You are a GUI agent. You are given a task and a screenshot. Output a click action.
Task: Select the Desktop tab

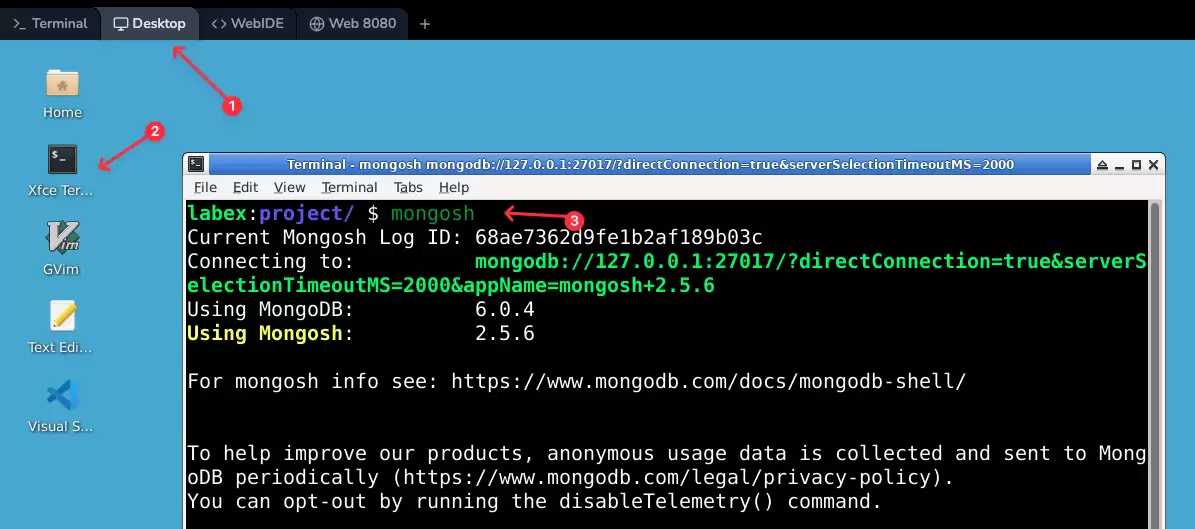pyautogui.click(x=149, y=24)
